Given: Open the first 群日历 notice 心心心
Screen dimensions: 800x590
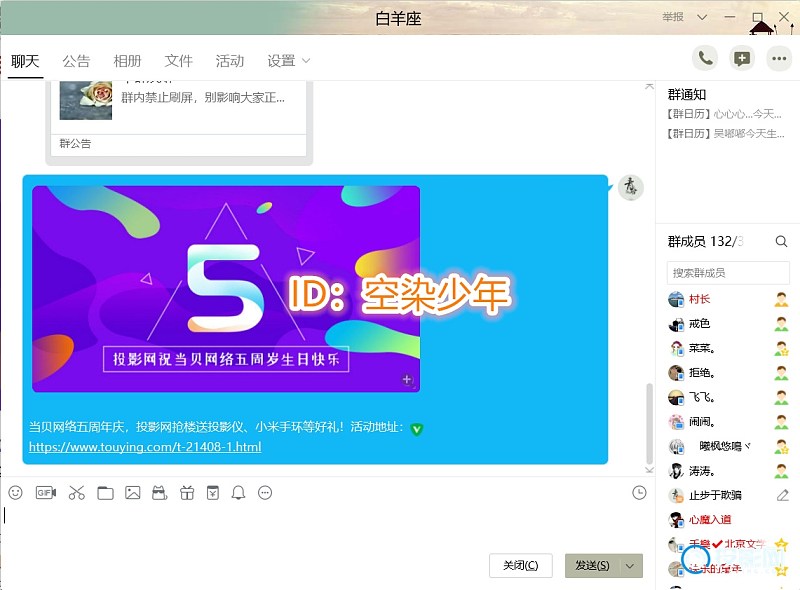Looking at the screenshot, I should pos(724,114).
